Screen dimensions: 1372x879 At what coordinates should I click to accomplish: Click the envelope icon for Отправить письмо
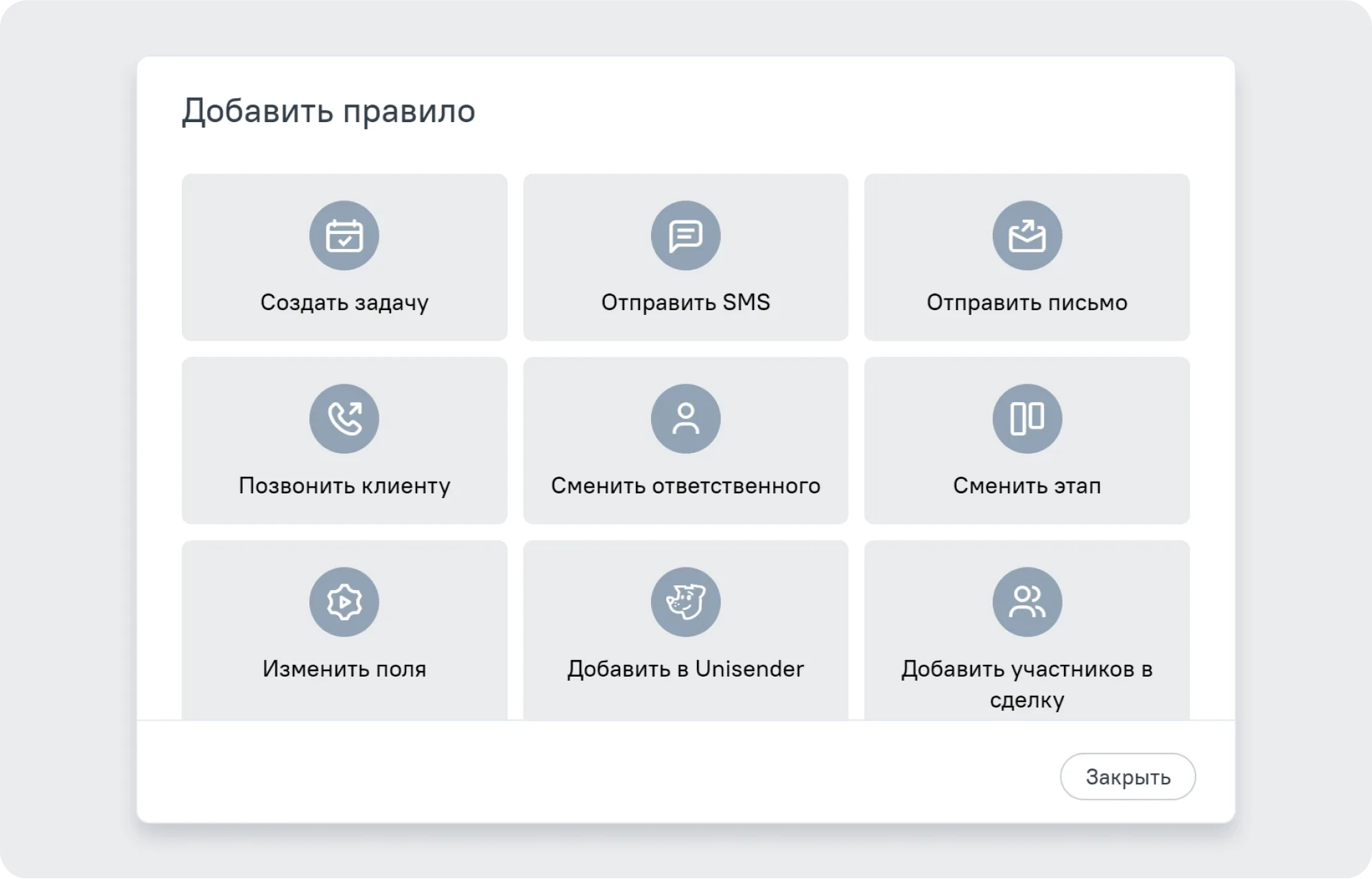[x=1027, y=235]
